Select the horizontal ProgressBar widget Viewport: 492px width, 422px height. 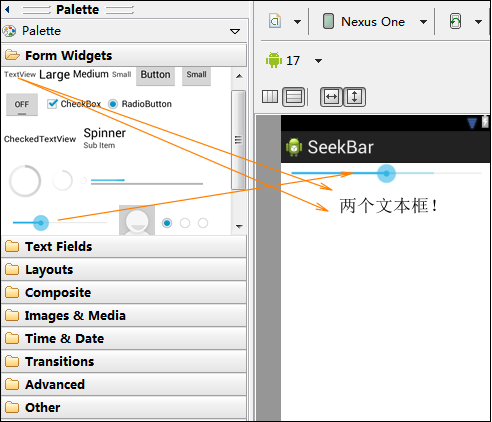(x=147, y=182)
